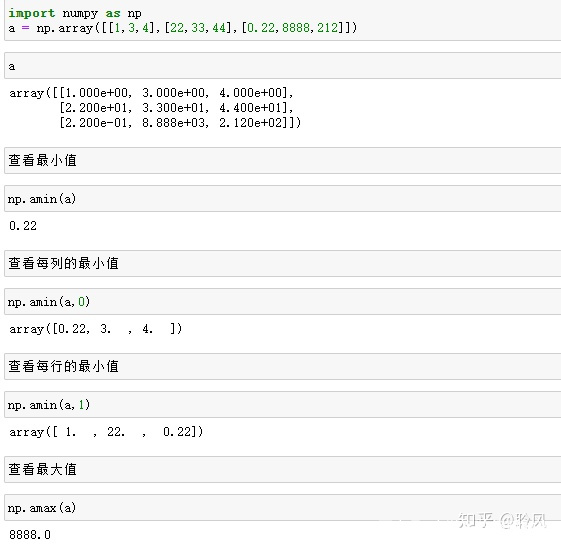Click the output value 8888.0
The image size is (561, 544).
click(30, 535)
